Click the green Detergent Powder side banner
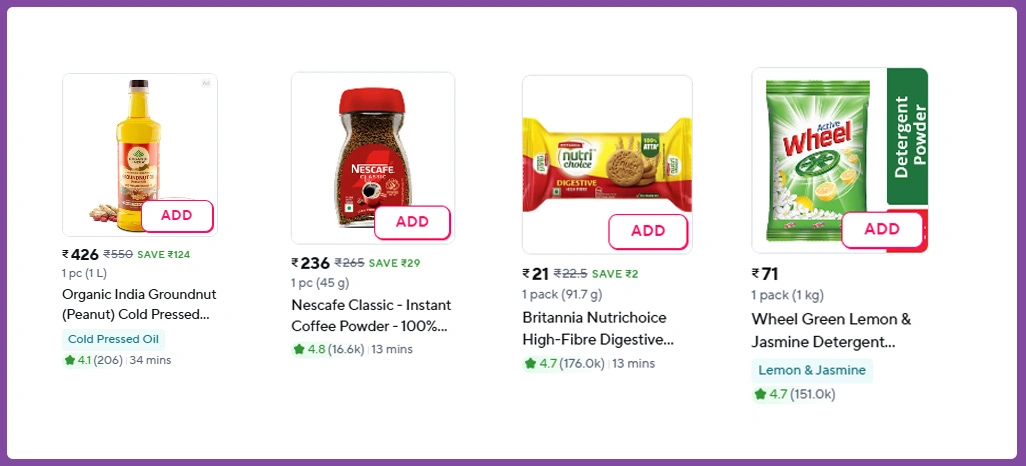The image size is (1026, 466). [907, 136]
